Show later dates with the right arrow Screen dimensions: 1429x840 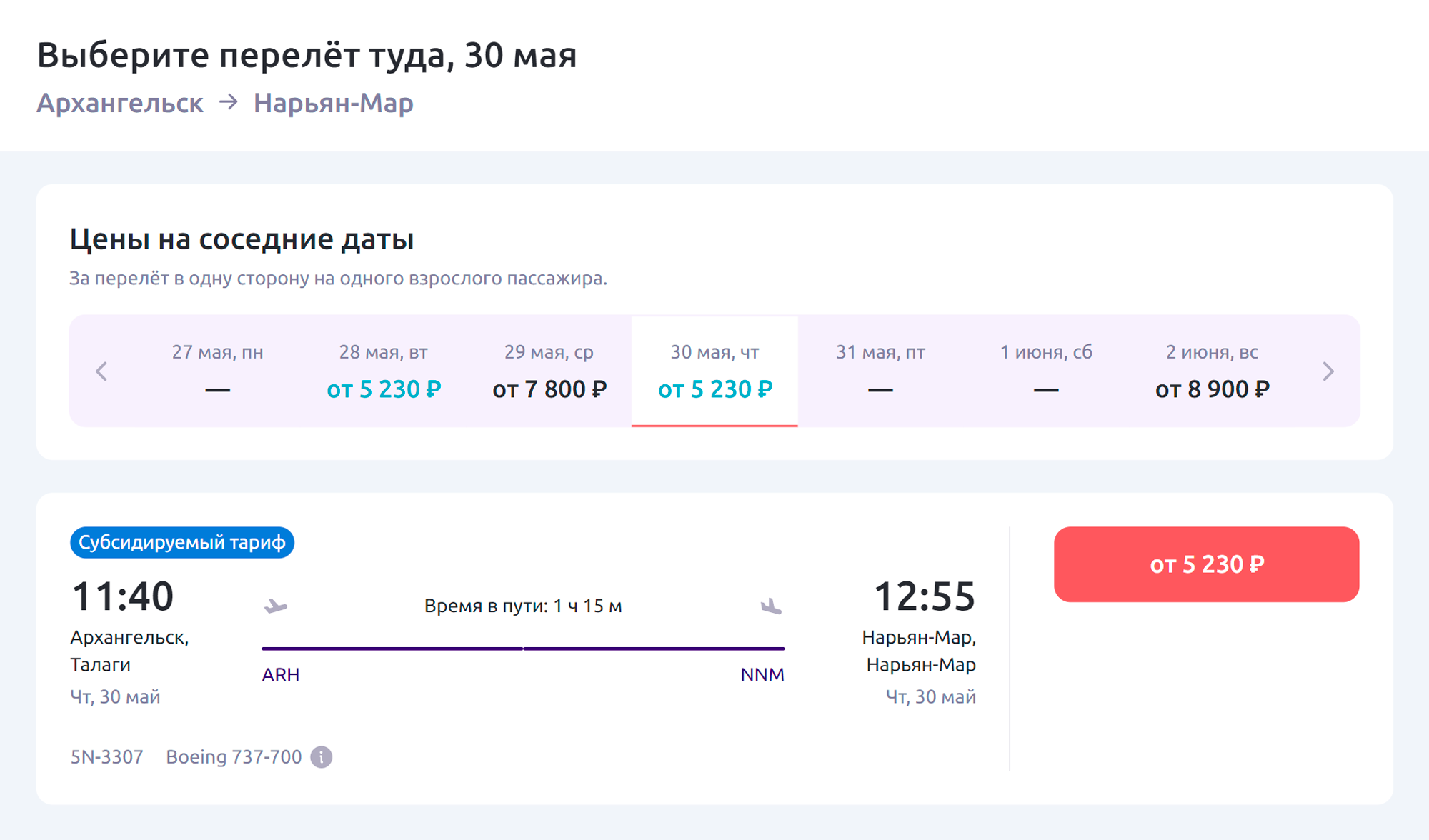click(1328, 371)
